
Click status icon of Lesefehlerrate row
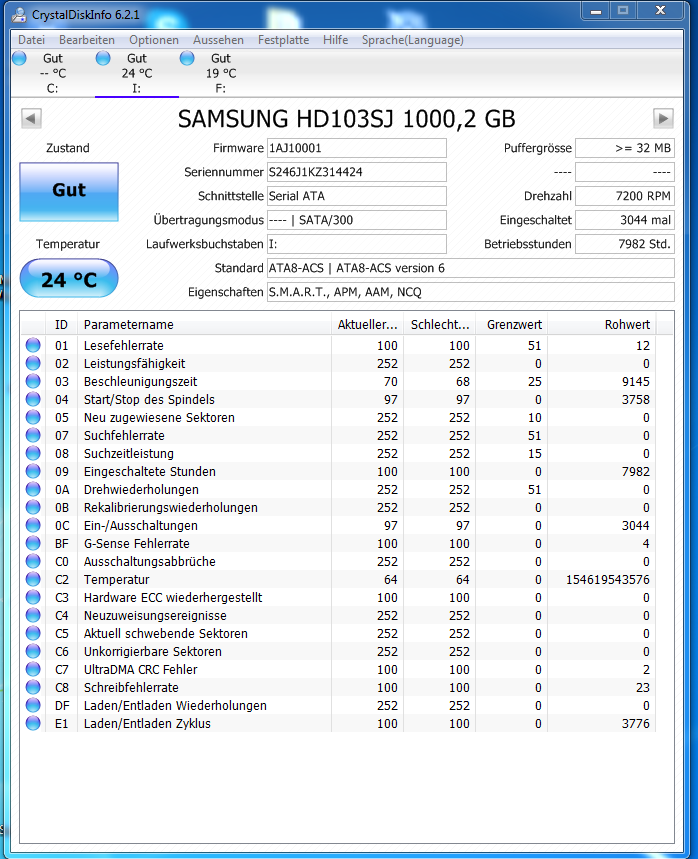(33, 345)
